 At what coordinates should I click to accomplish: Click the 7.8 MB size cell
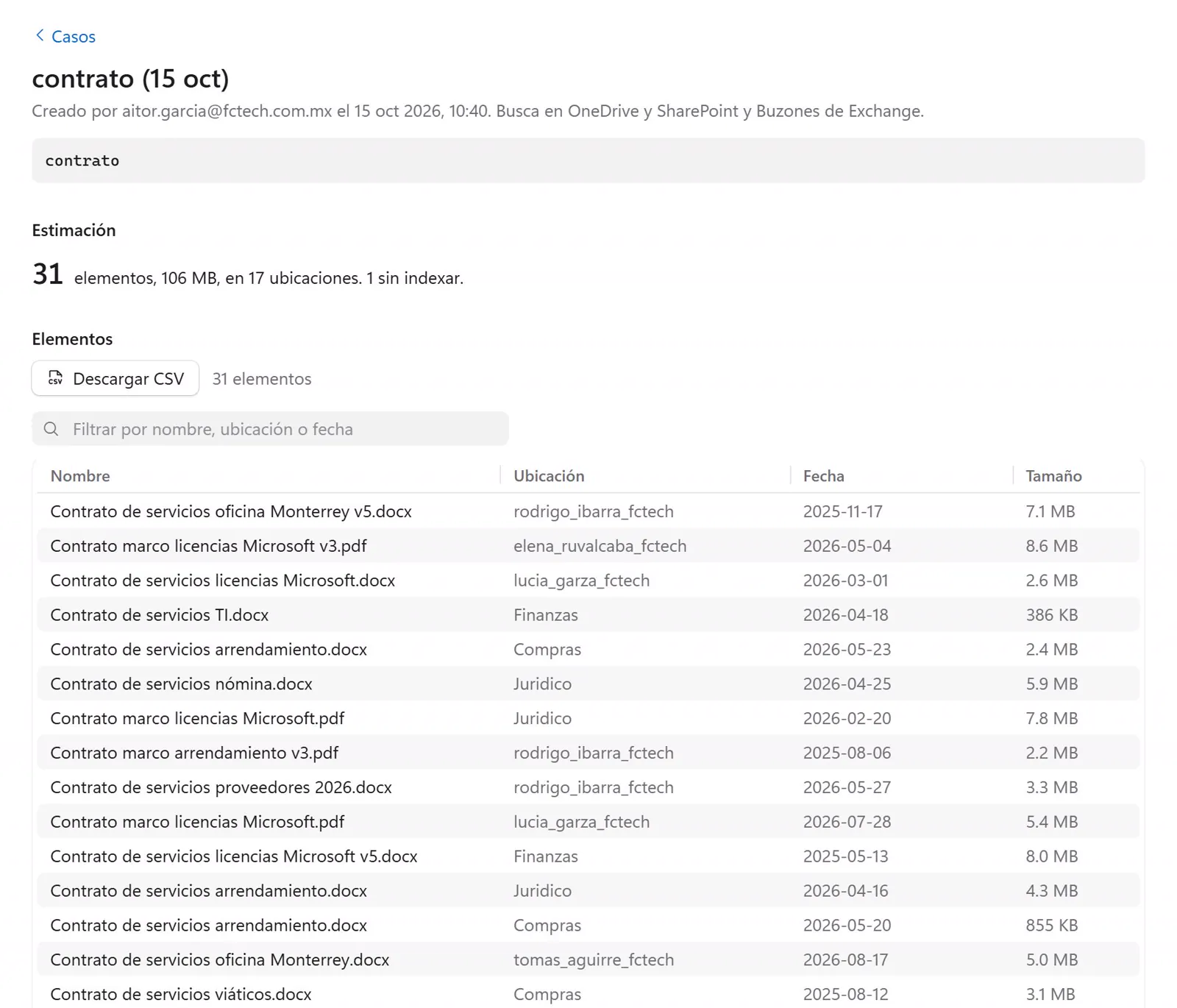(1052, 718)
